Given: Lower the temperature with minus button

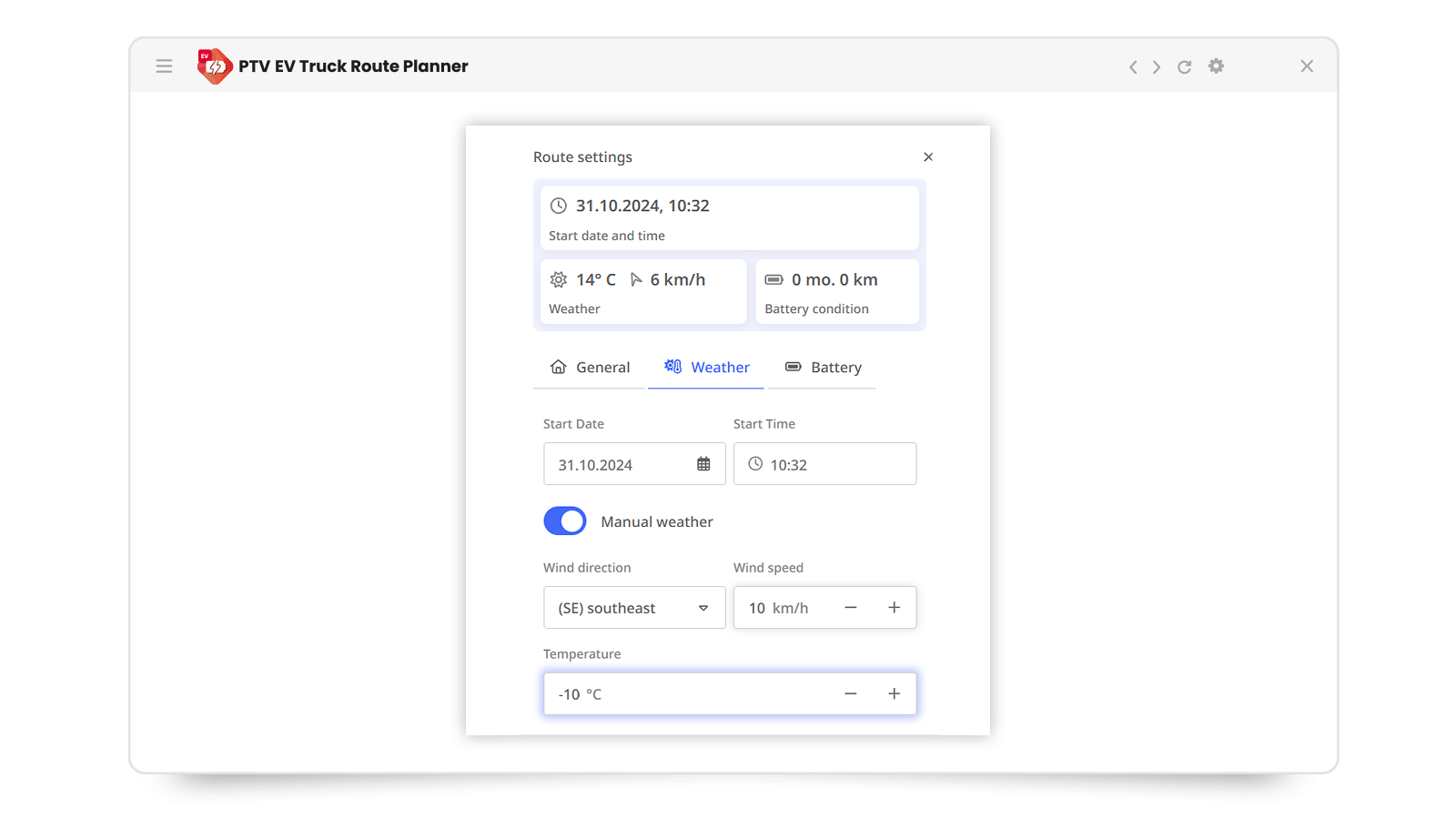Looking at the screenshot, I should [x=851, y=694].
